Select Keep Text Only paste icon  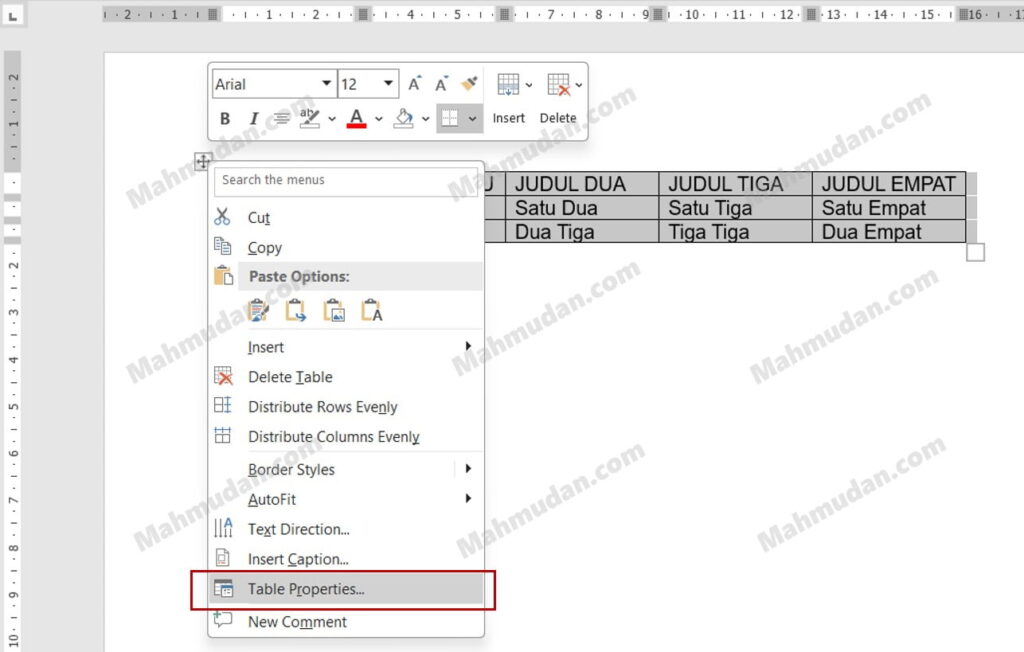pyautogui.click(x=372, y=311)
